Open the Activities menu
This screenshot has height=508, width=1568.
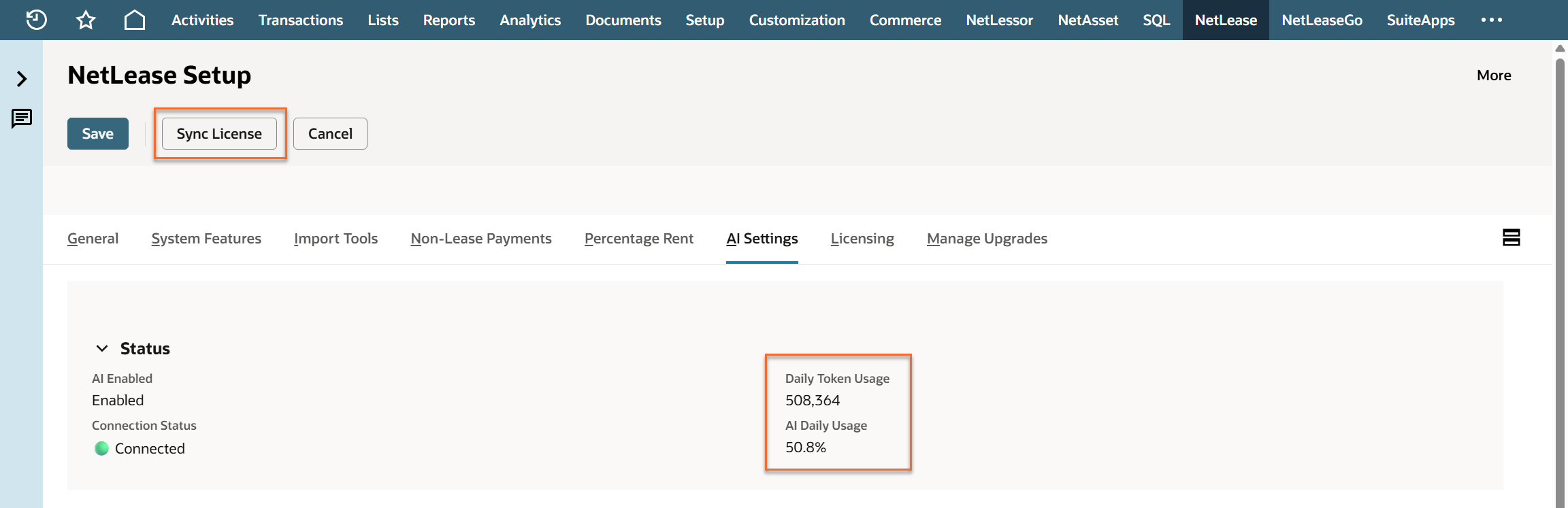coord(202,20)
